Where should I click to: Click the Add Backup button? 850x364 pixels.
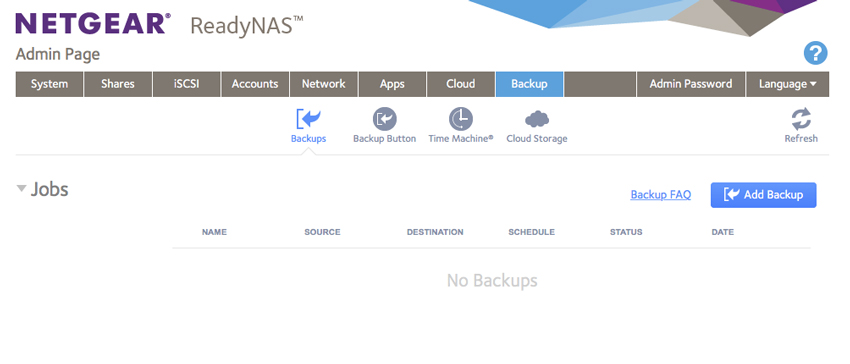763,195
